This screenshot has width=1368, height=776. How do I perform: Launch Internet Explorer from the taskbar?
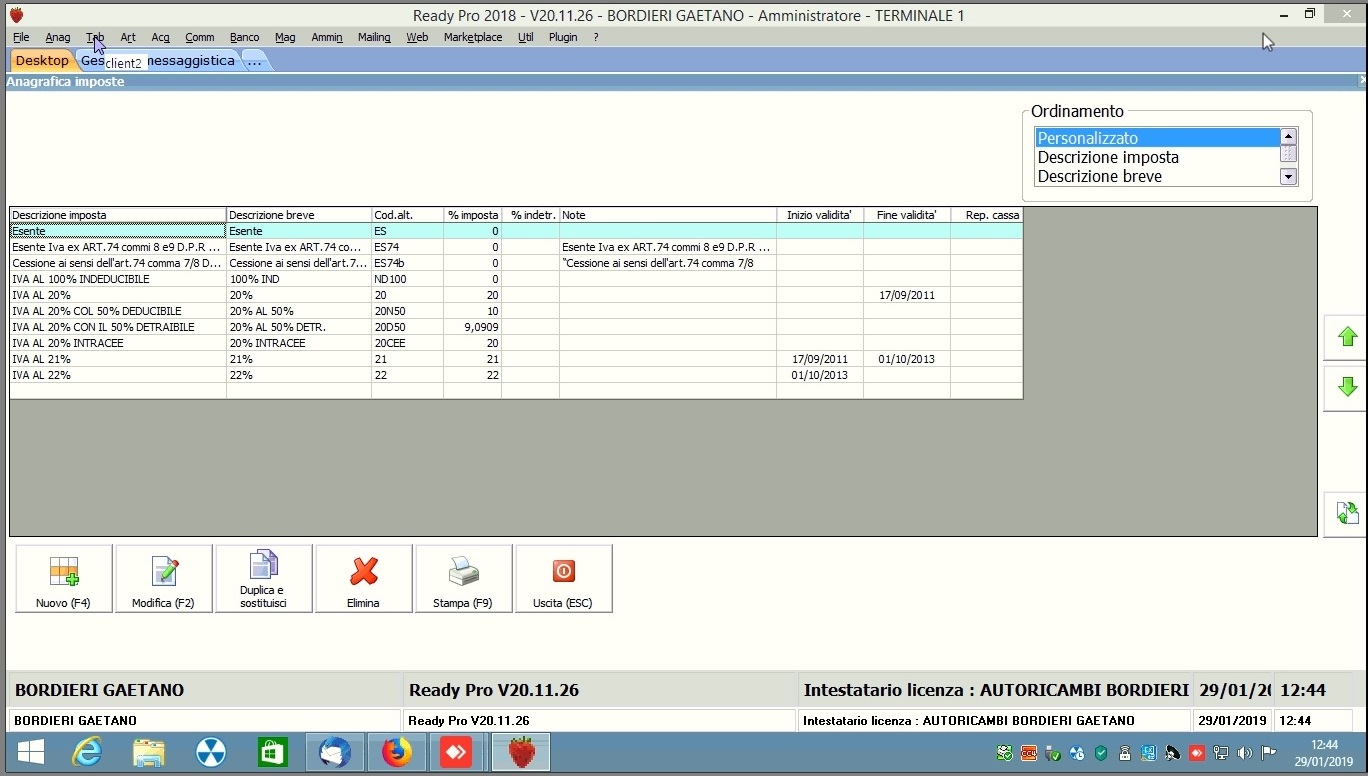click(x=88, y=753)
